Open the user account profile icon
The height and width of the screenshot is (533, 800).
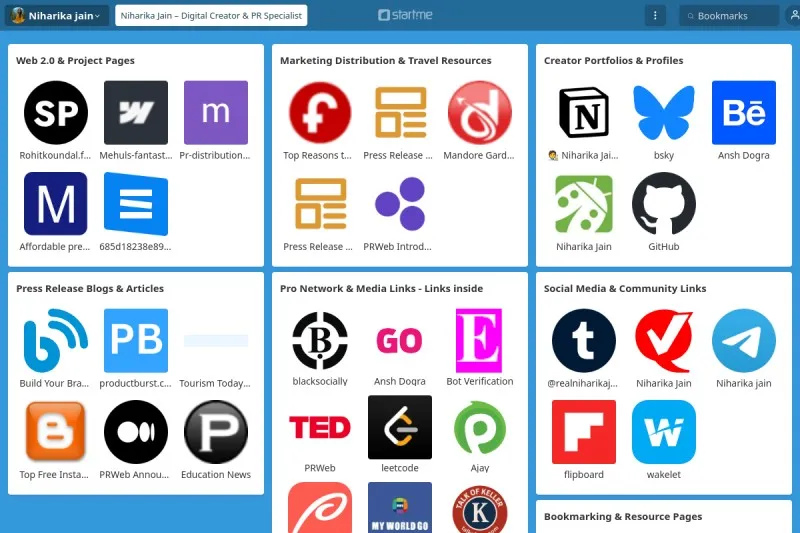coord(784,16)
